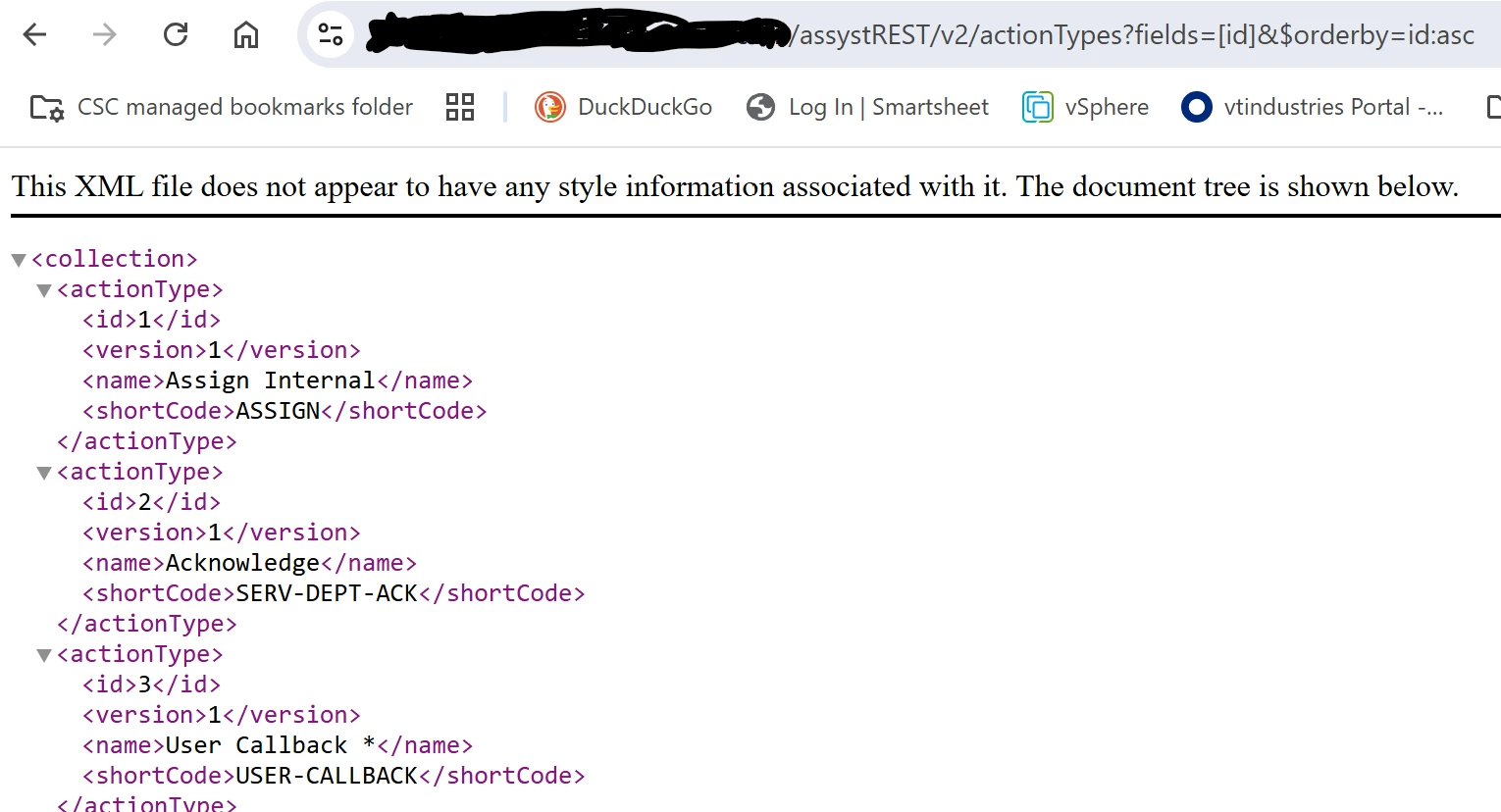Open Log In | Smartsheet bookmark

tap(867, 107)
